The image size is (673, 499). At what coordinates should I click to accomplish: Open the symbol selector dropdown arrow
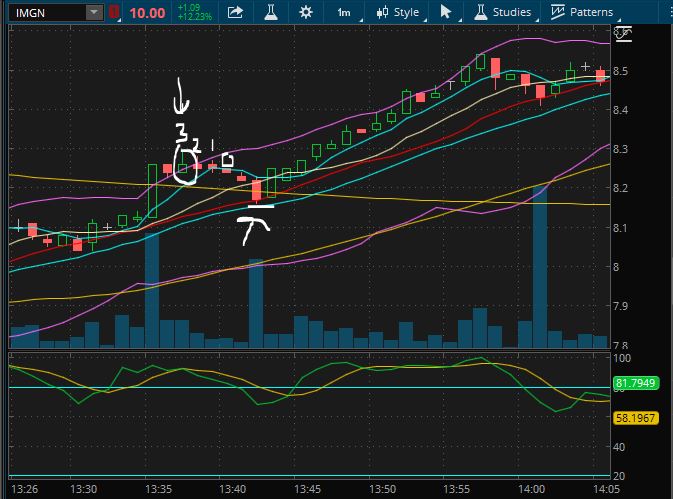[x=94, y=13]
